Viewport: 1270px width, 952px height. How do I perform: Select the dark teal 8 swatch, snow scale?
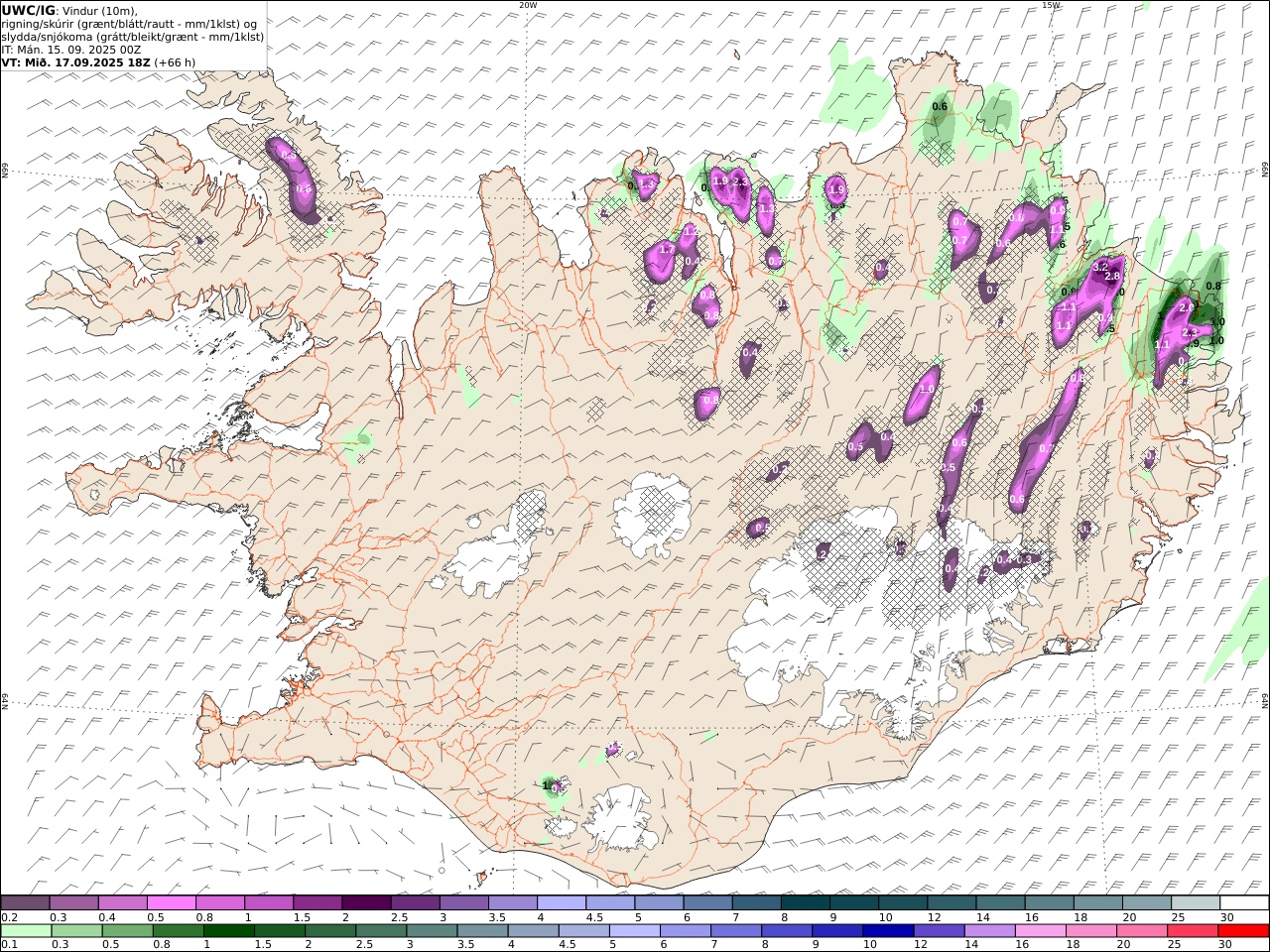coord(806,902)
